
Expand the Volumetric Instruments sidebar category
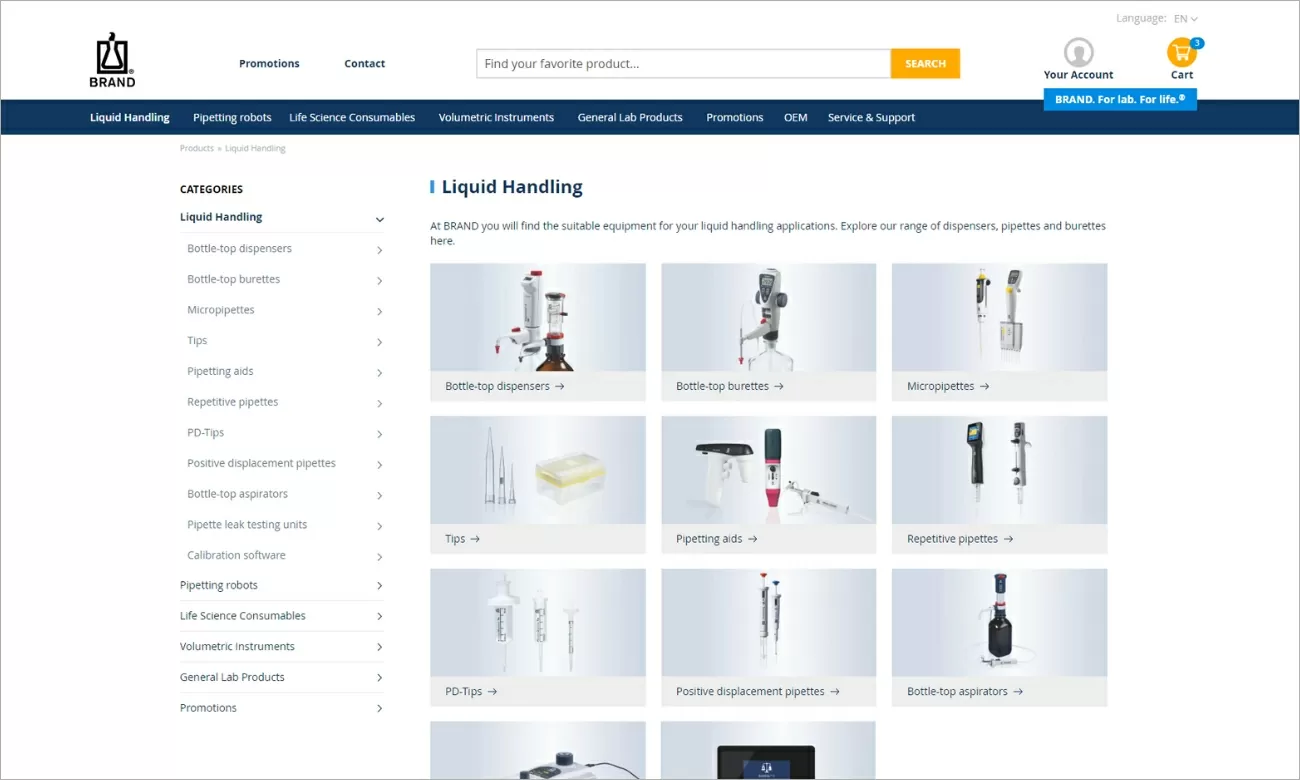point(379,647)
